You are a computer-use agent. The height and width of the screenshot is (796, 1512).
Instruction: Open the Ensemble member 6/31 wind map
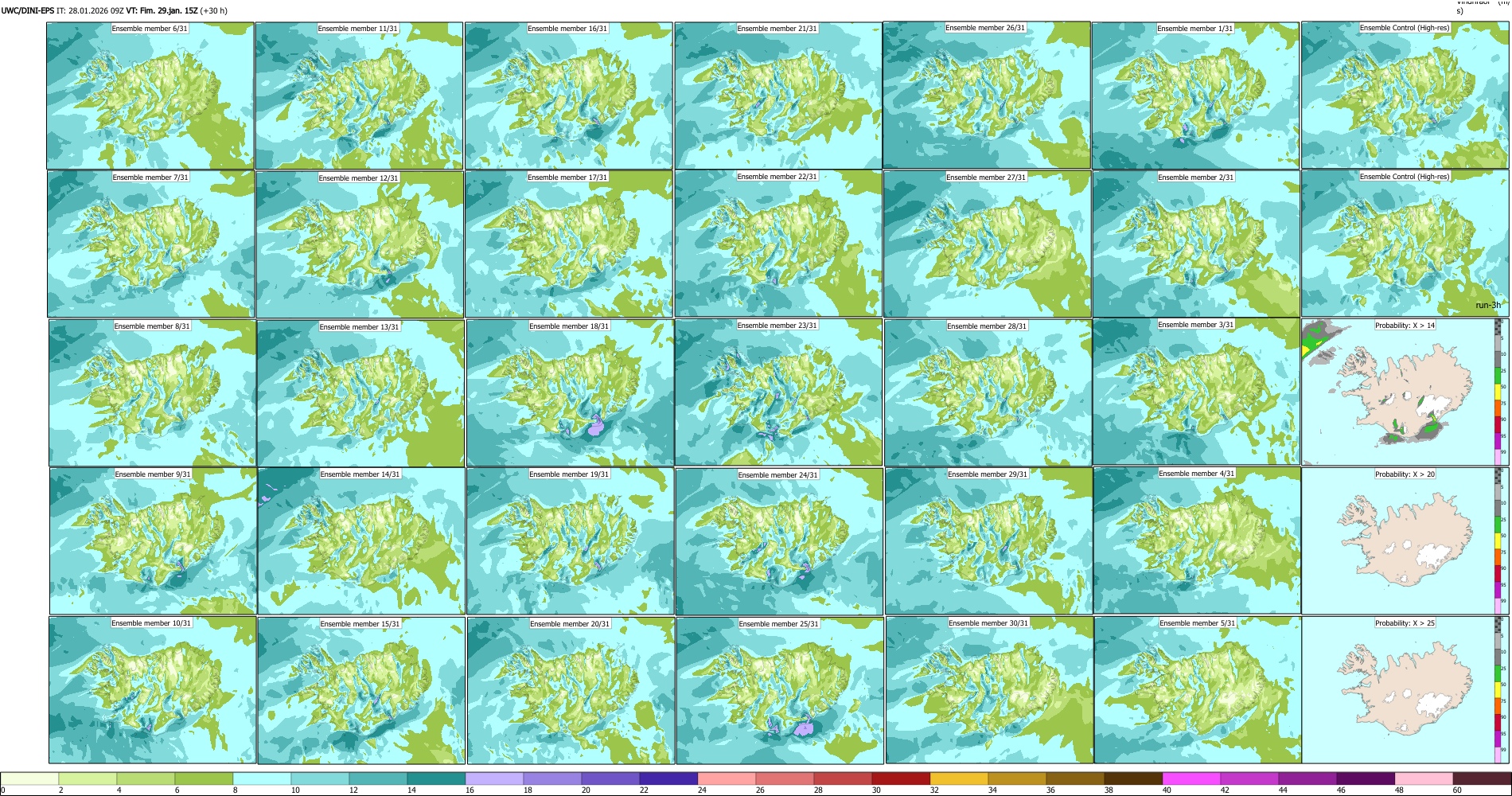point(150,96)
